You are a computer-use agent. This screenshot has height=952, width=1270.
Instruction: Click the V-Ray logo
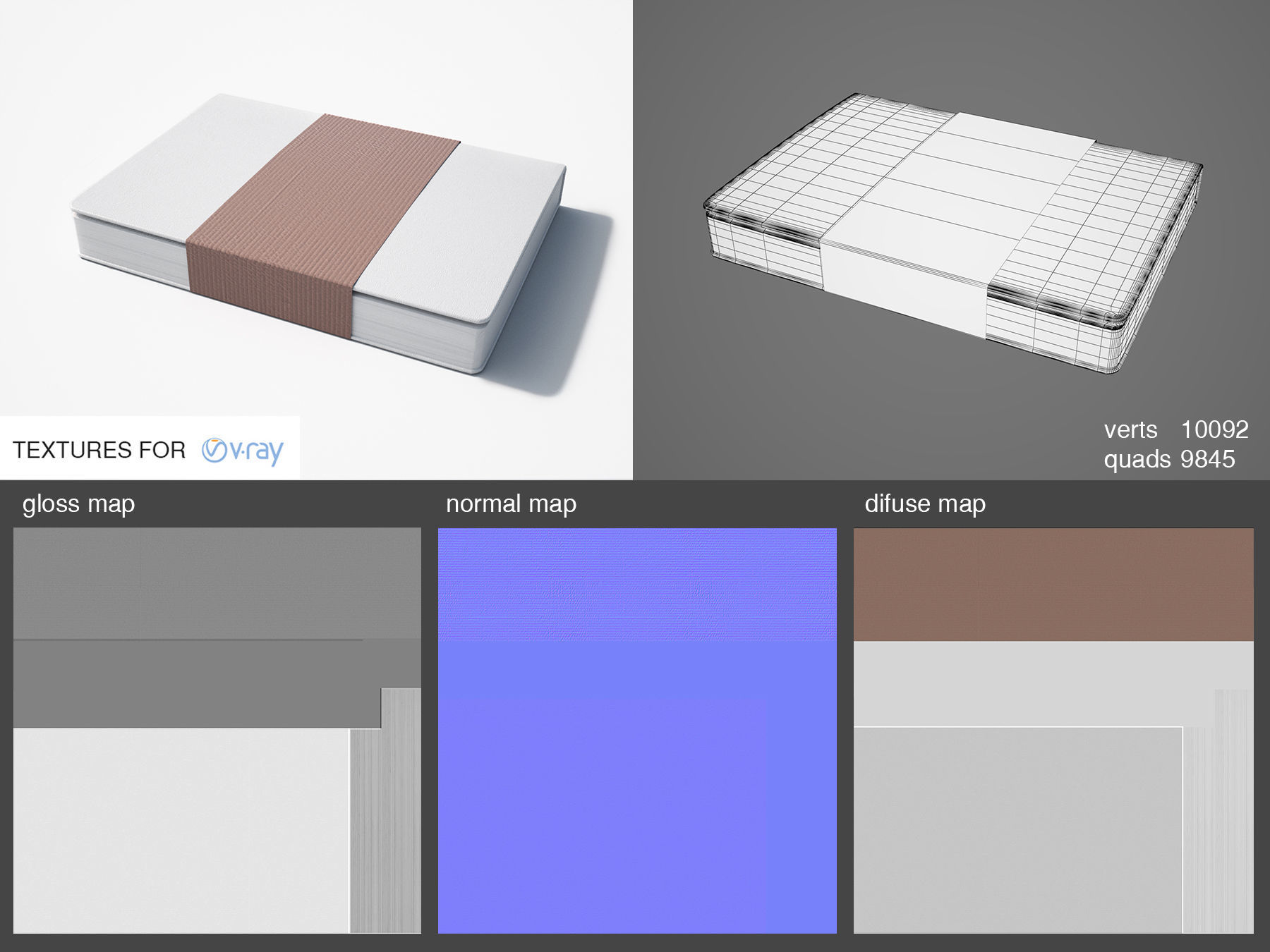[242, 451]
